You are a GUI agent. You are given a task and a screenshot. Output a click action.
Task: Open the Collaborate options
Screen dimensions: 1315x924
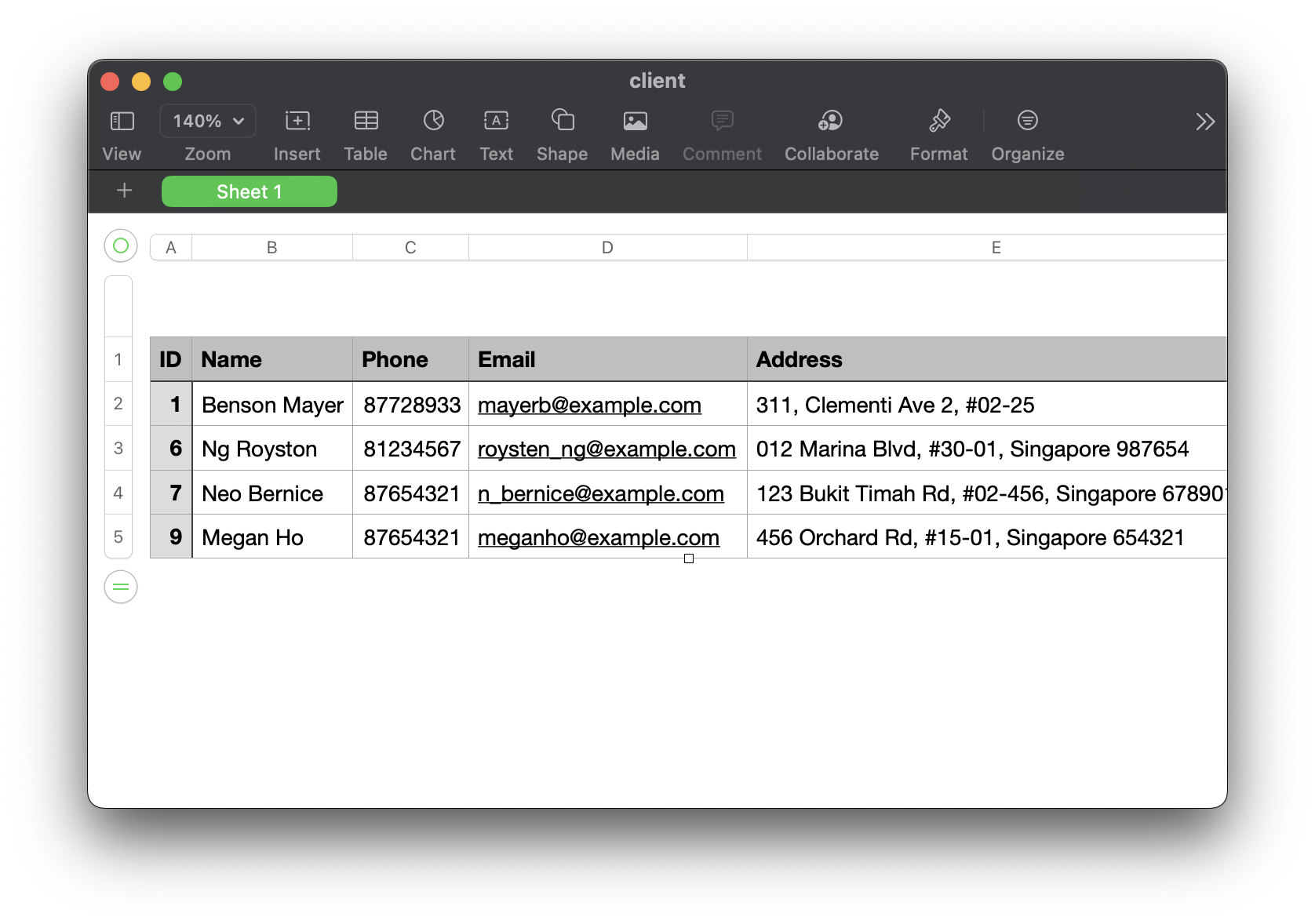(x=831, y=121)
